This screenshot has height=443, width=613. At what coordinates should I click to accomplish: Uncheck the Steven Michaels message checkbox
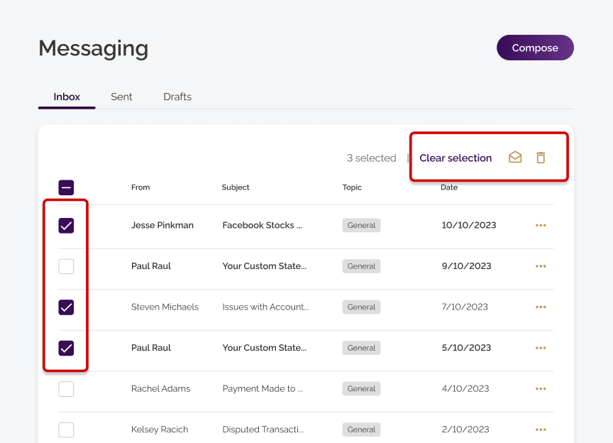66,307
